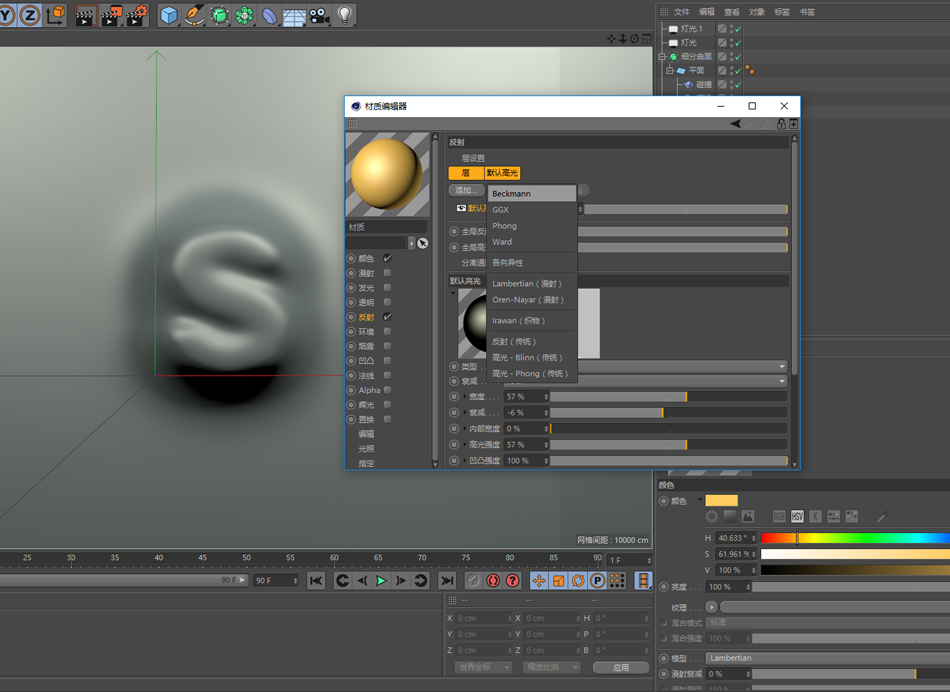
Task: Step to previous frame
Action: tap(362, 581)
